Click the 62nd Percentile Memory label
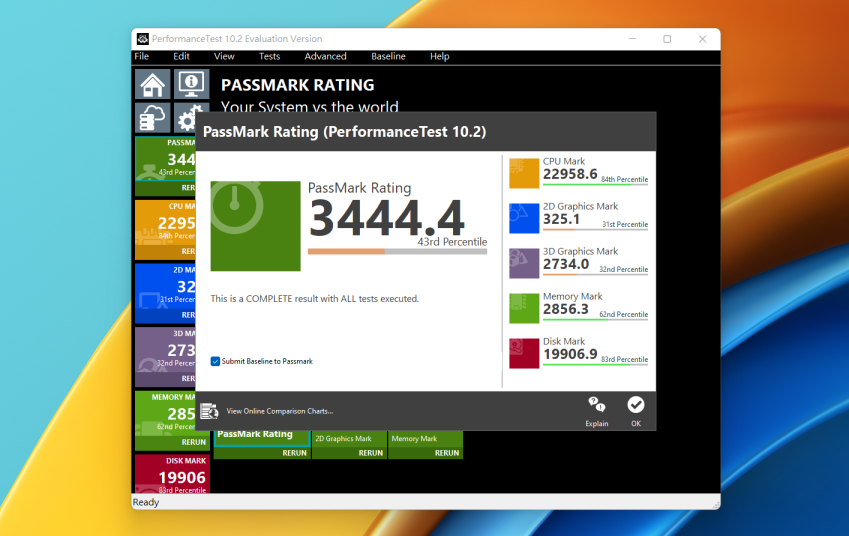 click(x=624, y=314)
